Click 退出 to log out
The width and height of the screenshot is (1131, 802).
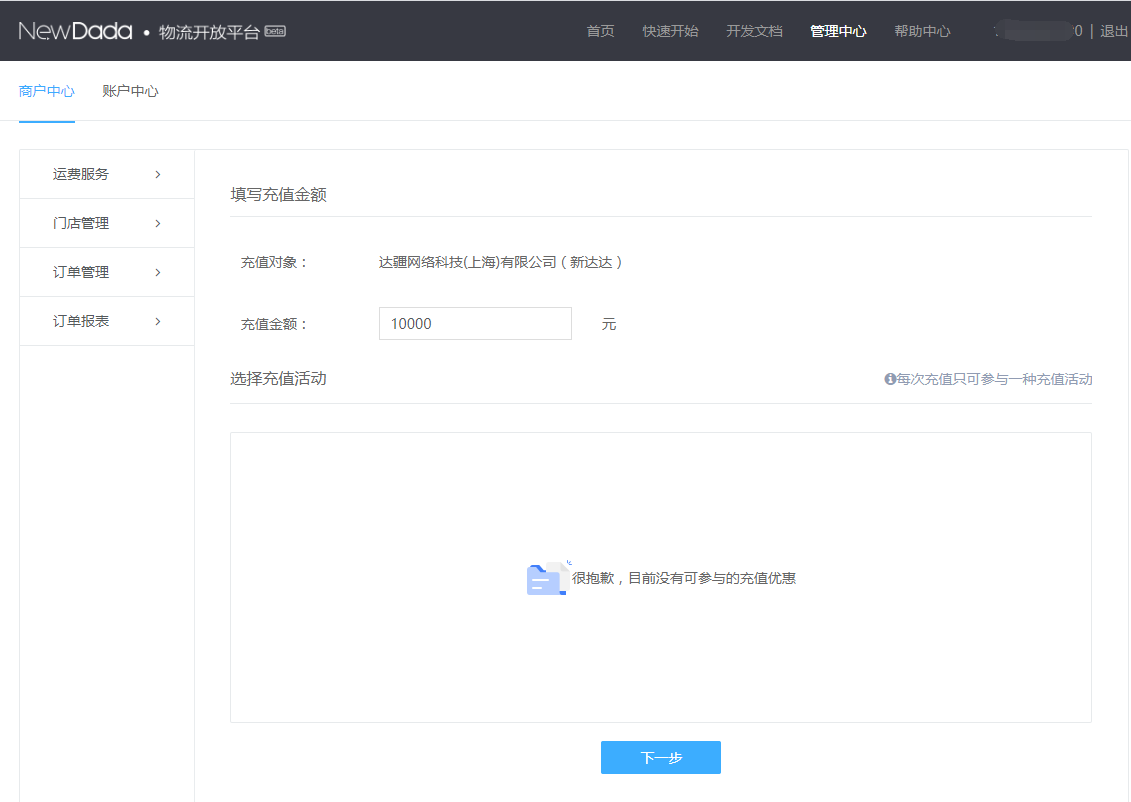click(1114, 31)
